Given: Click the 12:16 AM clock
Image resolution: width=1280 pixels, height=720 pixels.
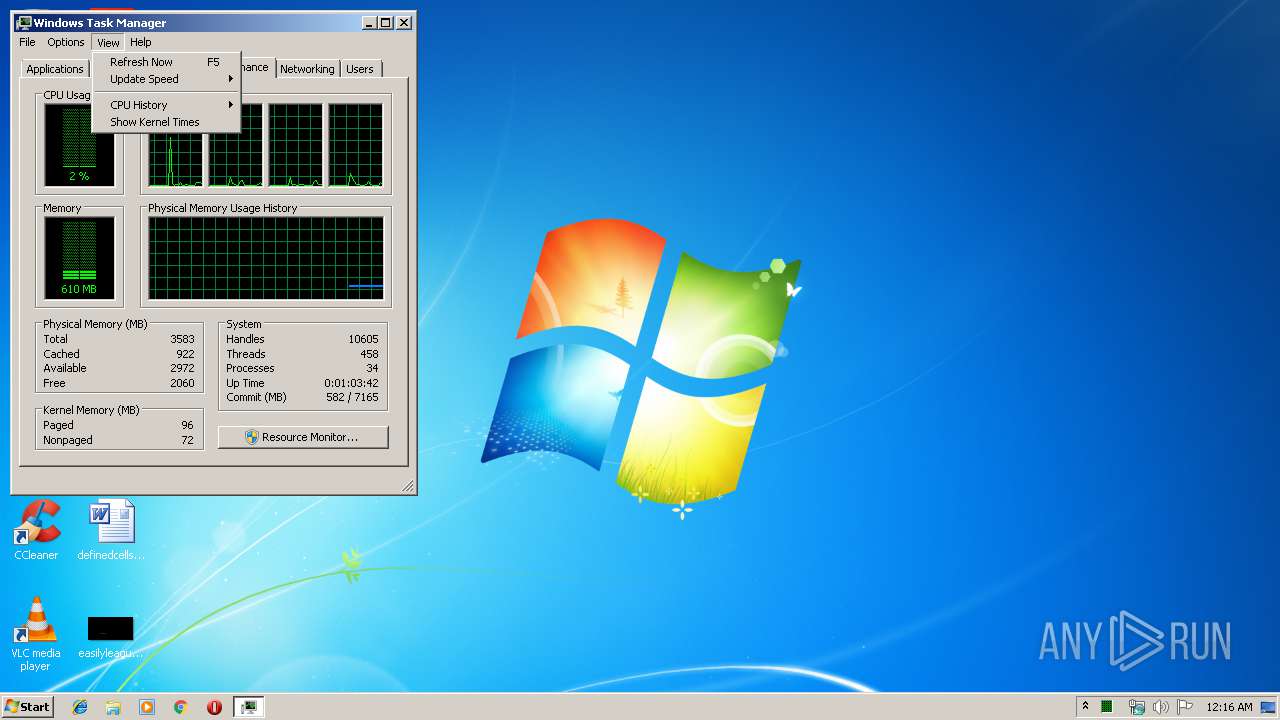Looking at the screenshot, I should [1229, 707].
